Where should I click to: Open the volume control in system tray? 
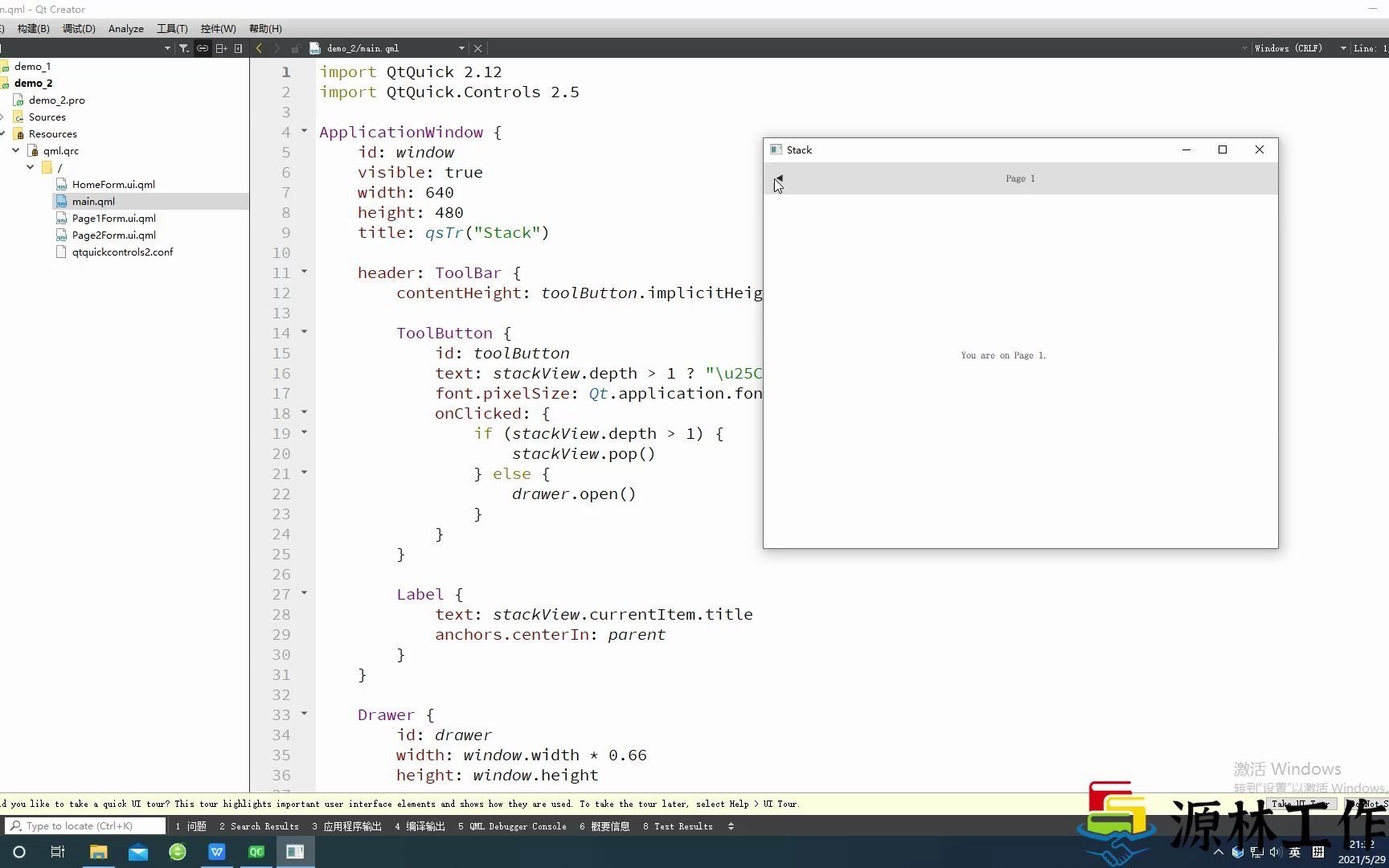(1276, 852)
